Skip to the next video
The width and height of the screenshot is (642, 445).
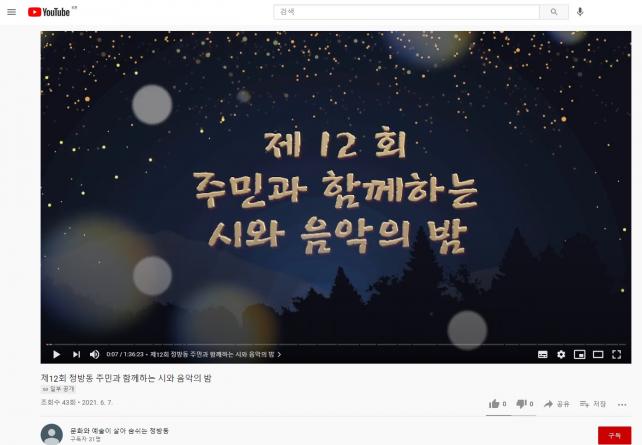tap(76, 354)
